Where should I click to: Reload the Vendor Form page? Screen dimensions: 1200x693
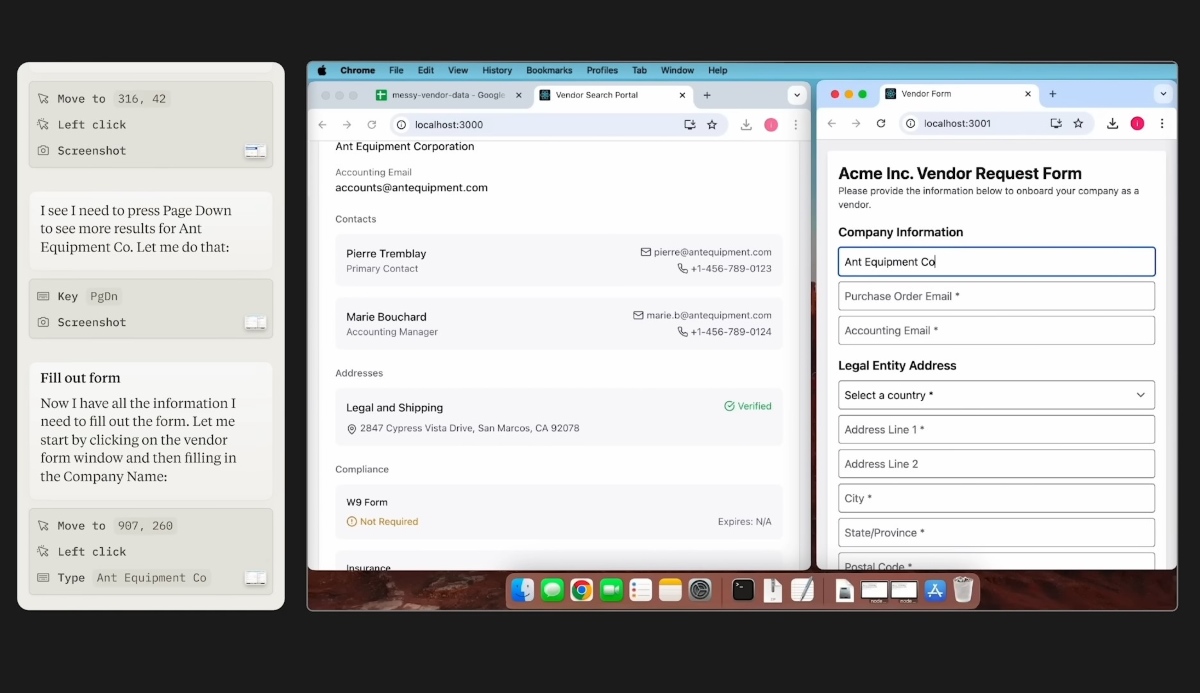tap(881, 123)
